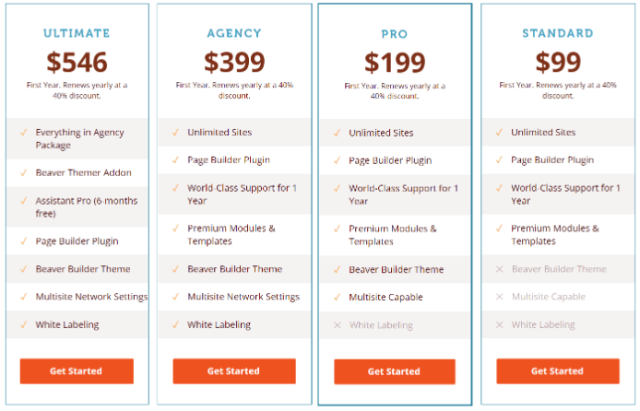Click Get Started under Ultimate plan
The width and height of the screenshot is (640, 411).
[77, 371]
